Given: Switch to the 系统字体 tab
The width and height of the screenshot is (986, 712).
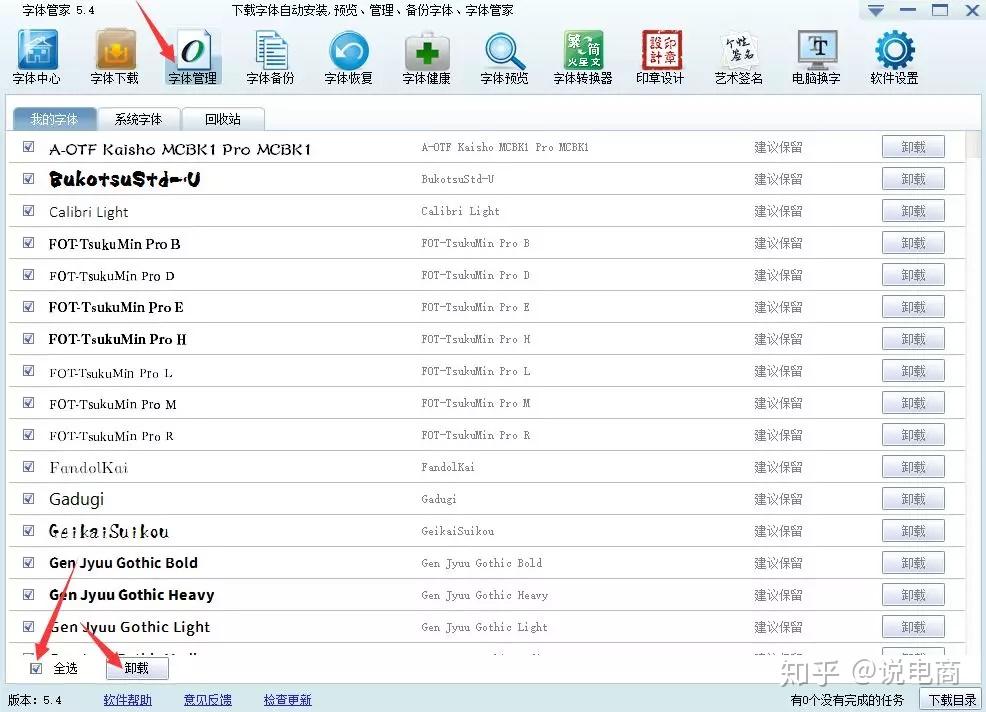Looking at the screenshot, I should pyautogui.click(x=139, y=119).
